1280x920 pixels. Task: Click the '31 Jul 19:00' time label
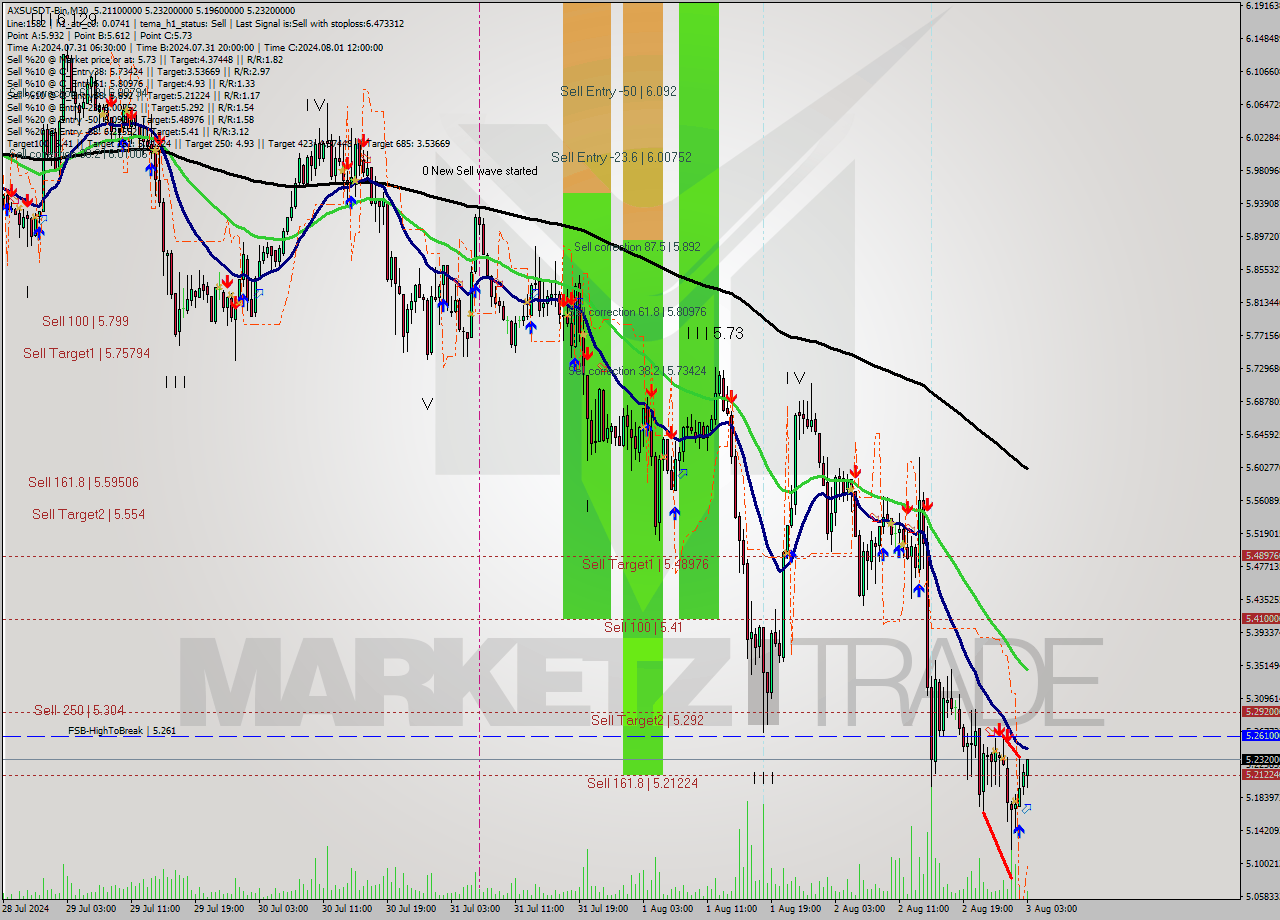(x=602, y=909)
